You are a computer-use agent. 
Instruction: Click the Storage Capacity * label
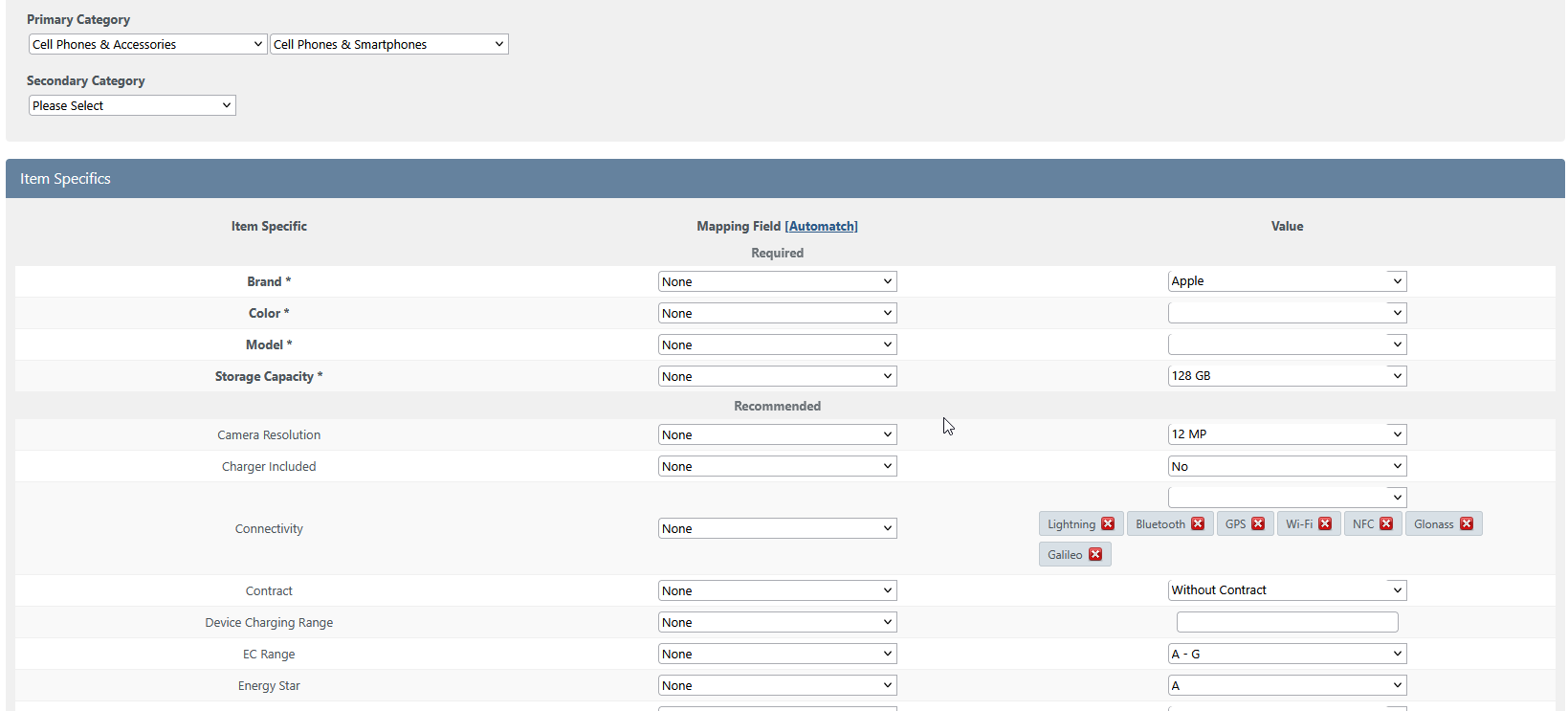click(269, 376)
